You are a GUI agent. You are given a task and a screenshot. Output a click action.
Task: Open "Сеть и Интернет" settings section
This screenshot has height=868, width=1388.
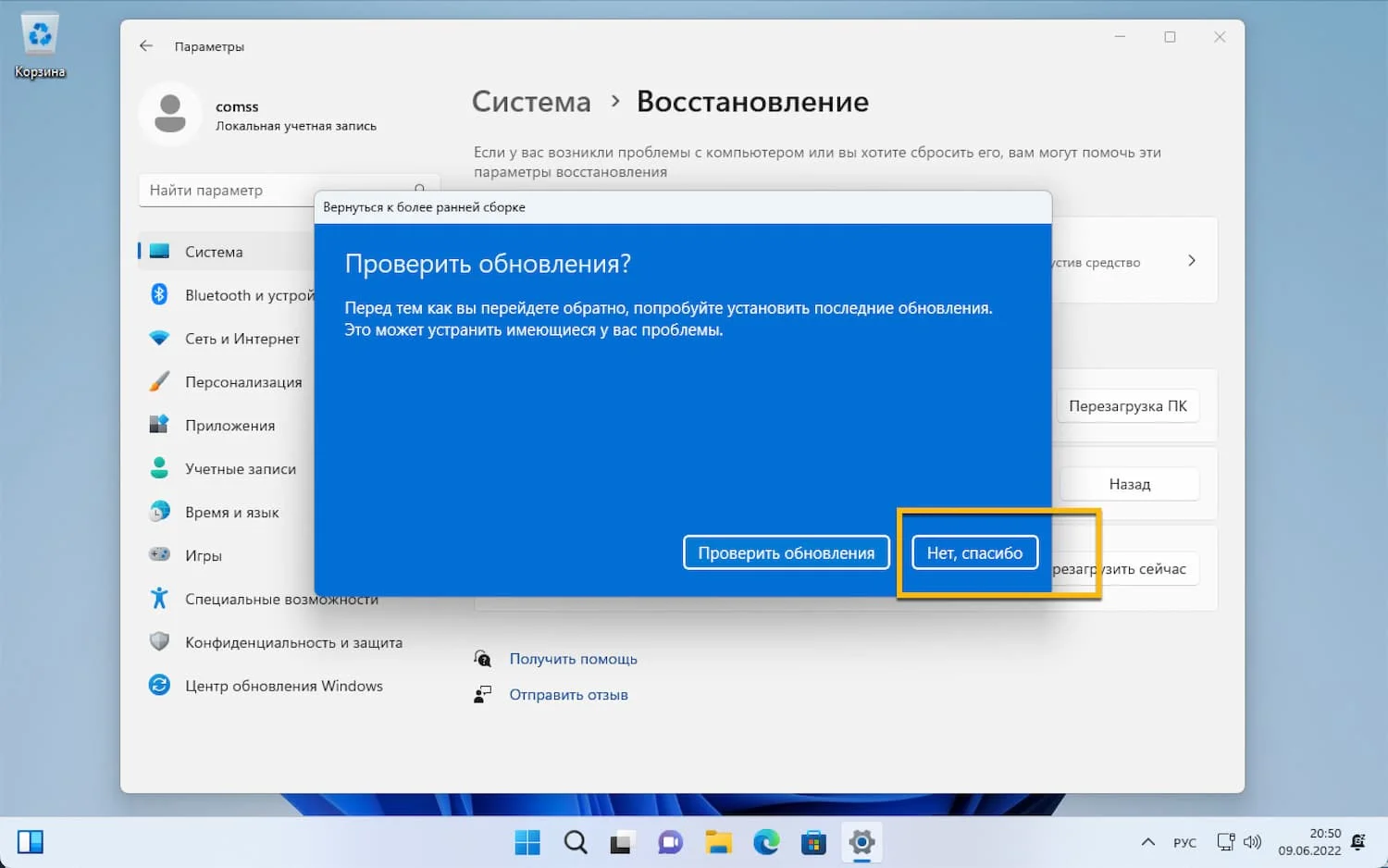[242, 339]
